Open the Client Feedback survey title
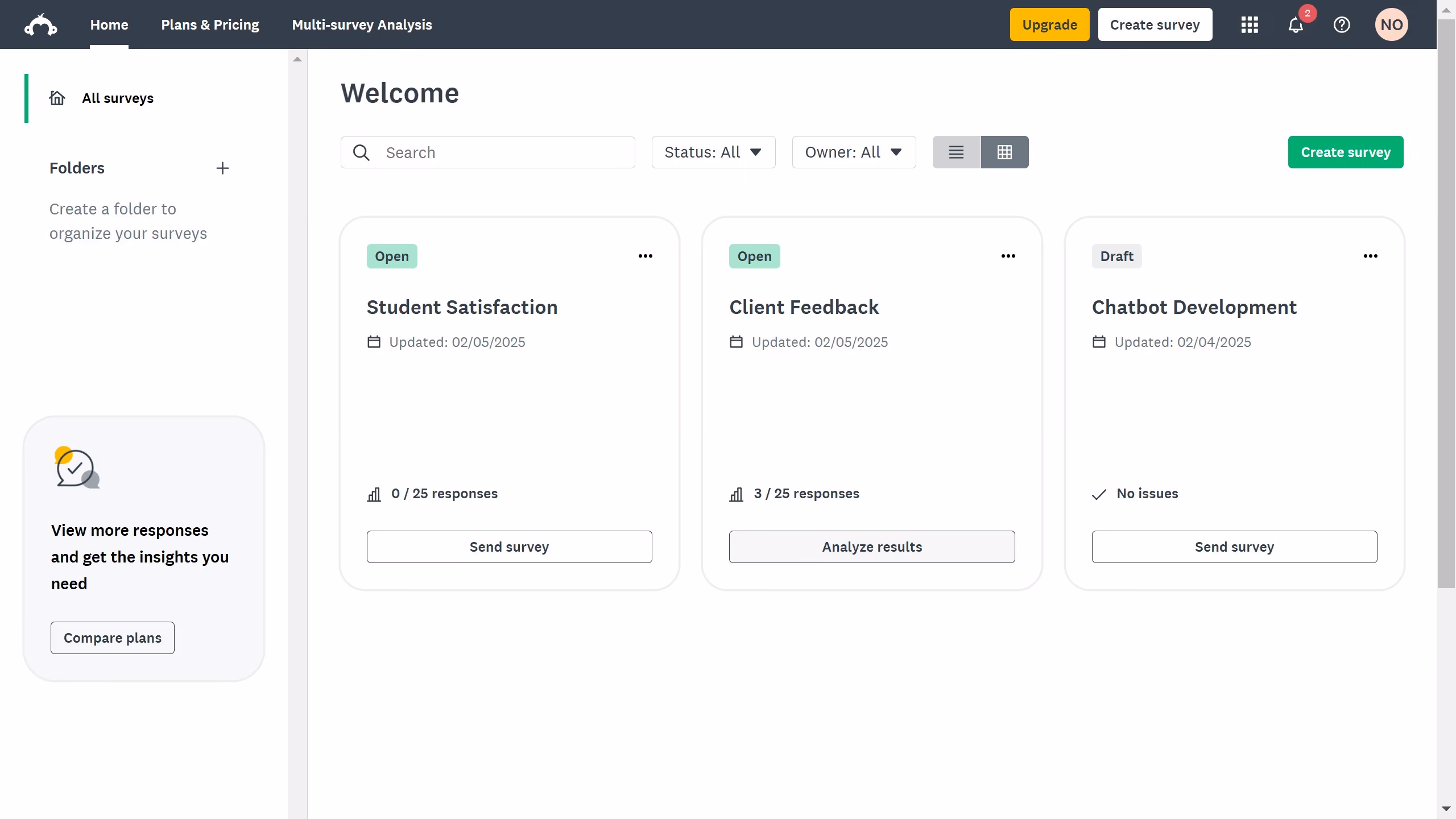 [x=804, y=307]
